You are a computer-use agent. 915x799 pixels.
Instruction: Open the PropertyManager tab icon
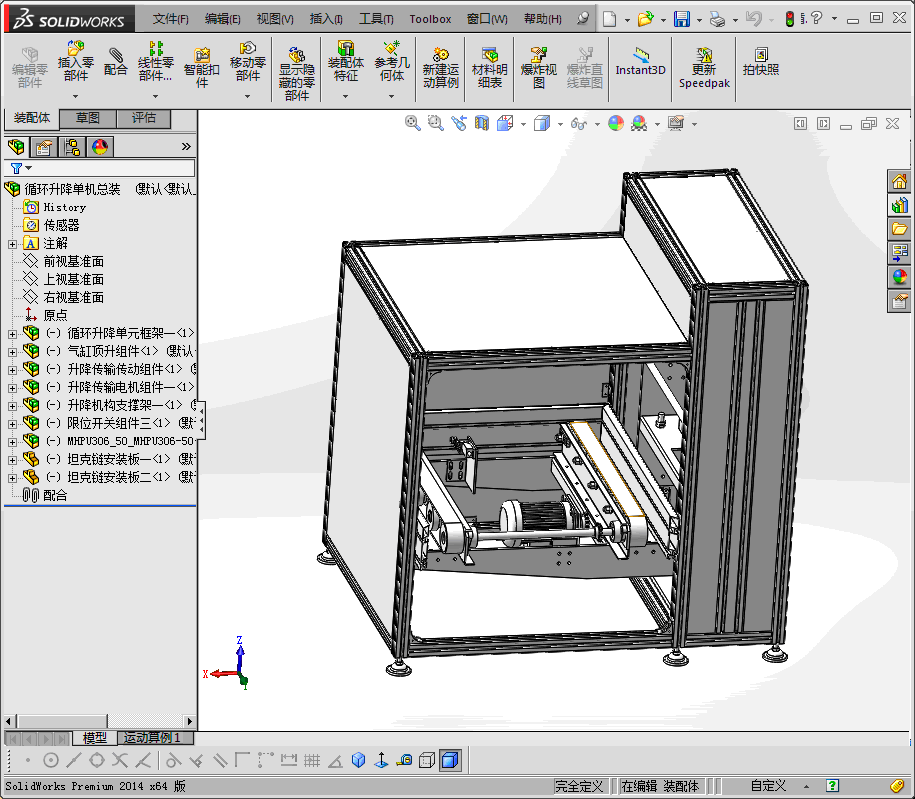coord(44,147)
